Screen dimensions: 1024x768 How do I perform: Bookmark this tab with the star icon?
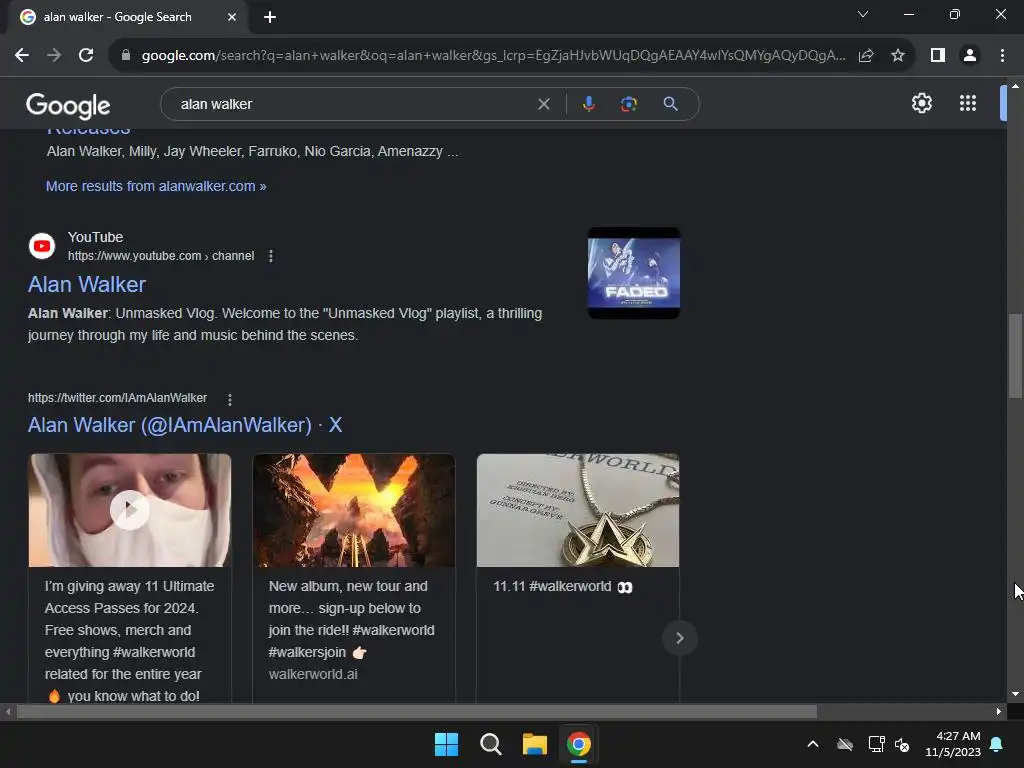(x=898, y=56)
